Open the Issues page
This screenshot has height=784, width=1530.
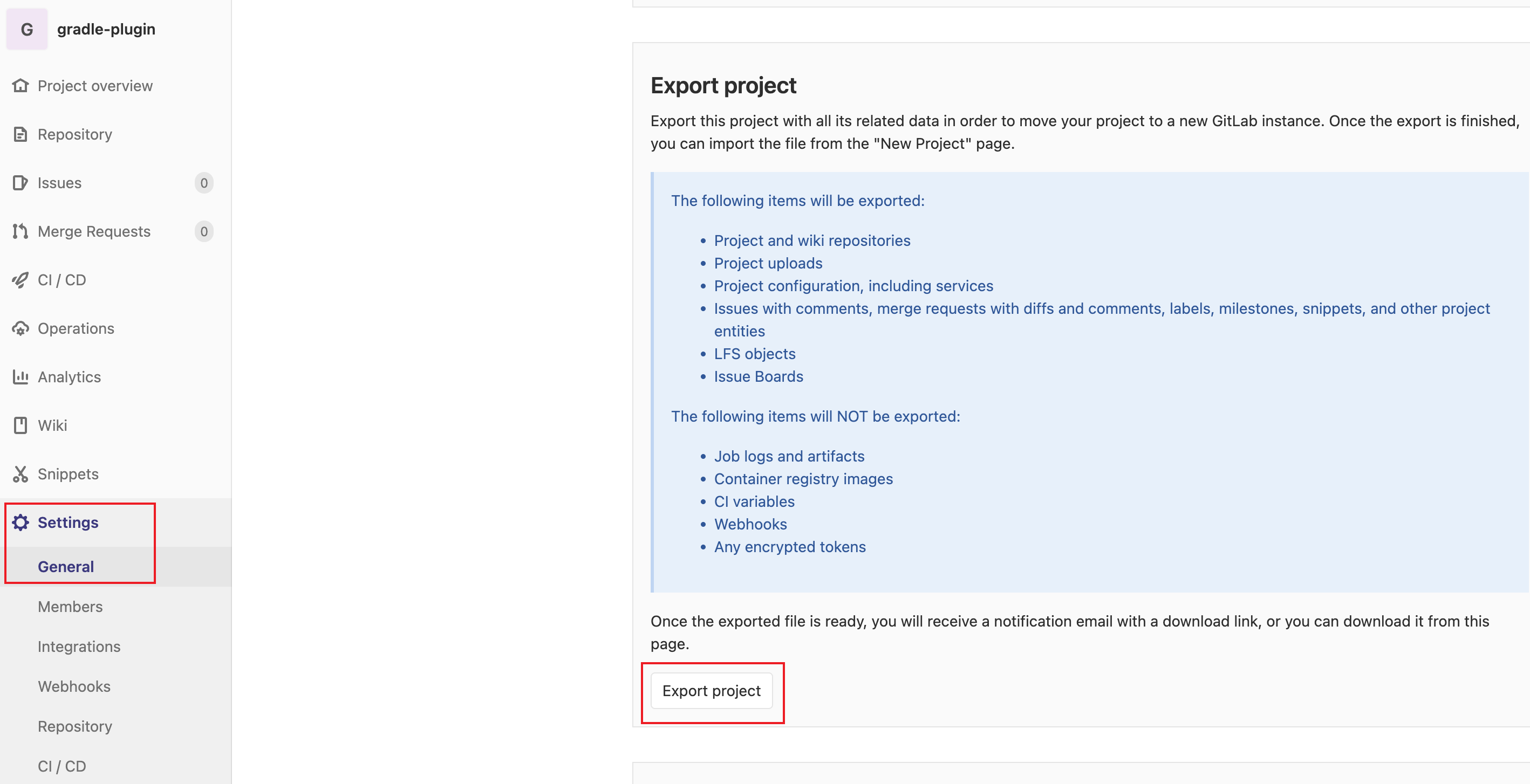(59, 183)
